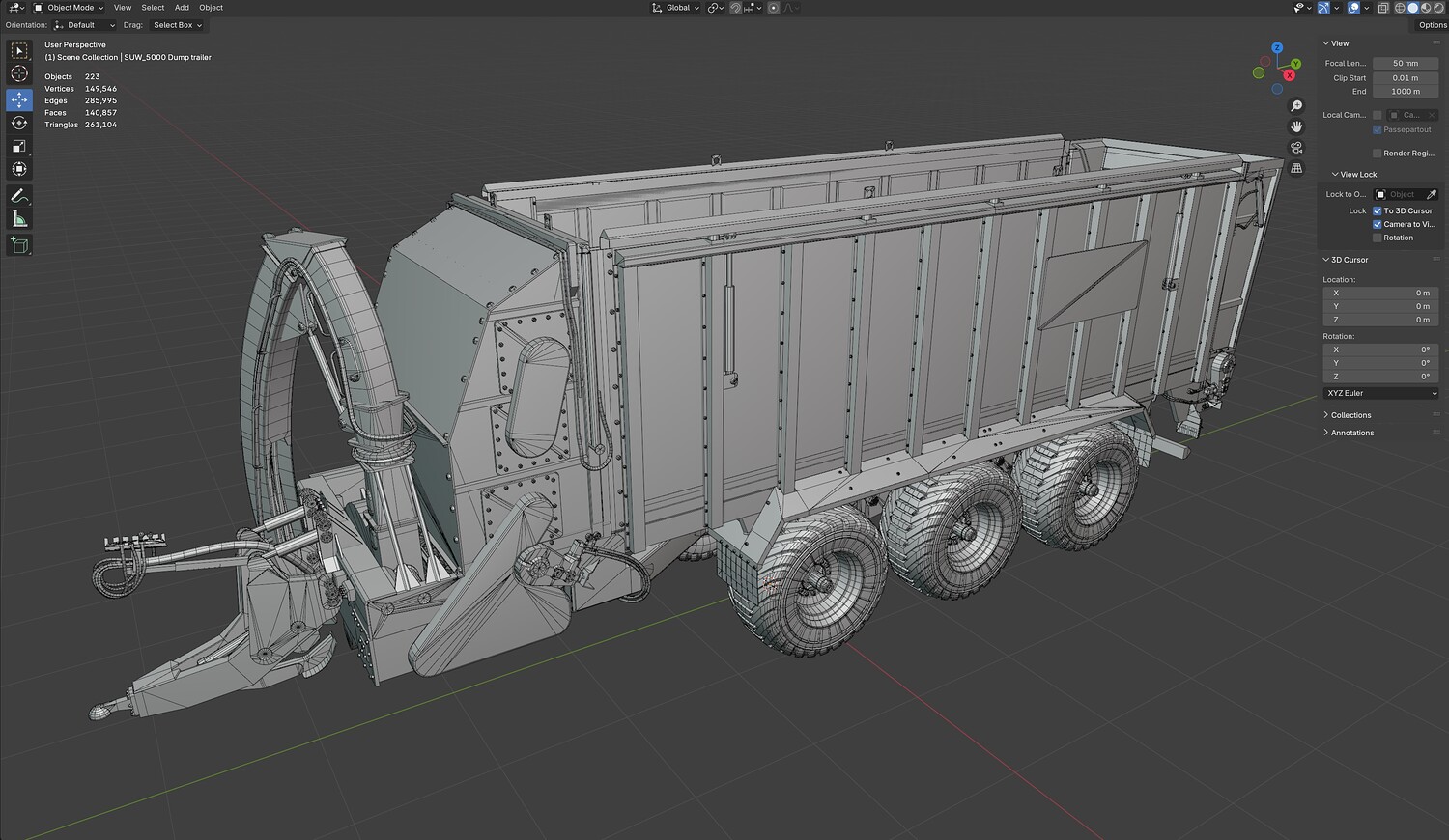Toggle the snapping magnet icon
Screen dimensions: 1449x840
click(x=735, y=8)
